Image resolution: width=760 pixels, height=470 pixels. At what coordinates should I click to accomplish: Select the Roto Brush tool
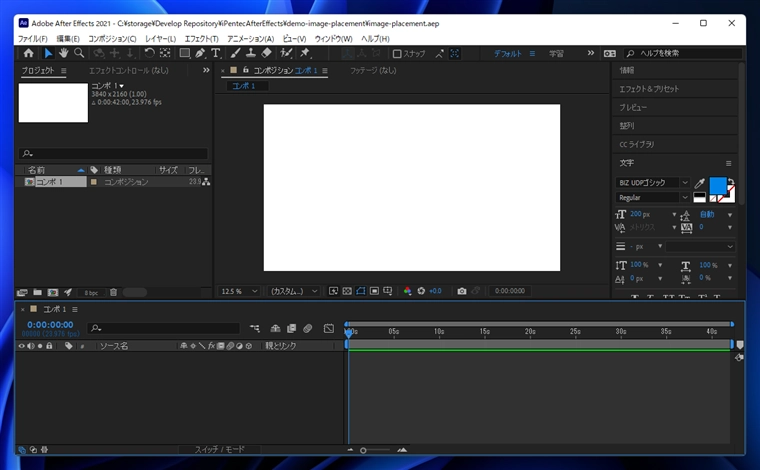[286, 53]
